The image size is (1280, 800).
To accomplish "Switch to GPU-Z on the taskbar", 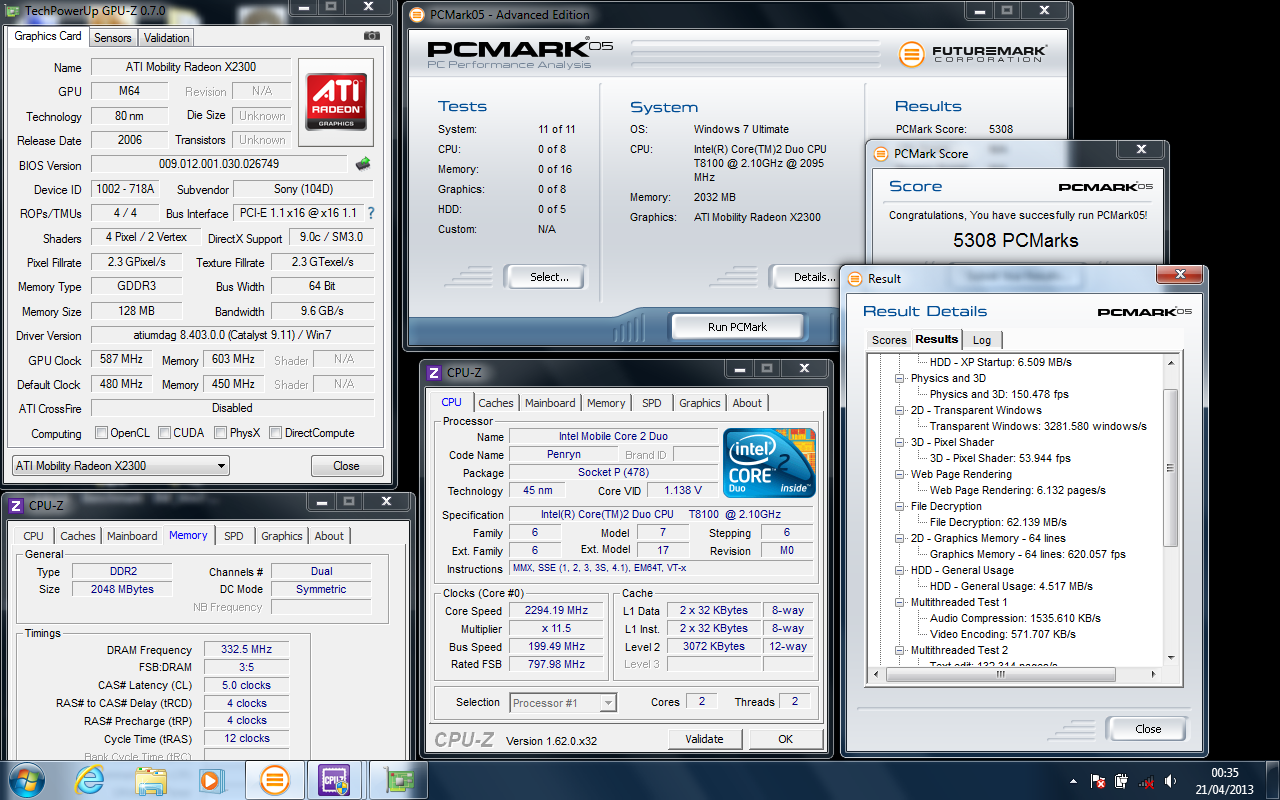I will click(396, 780).
